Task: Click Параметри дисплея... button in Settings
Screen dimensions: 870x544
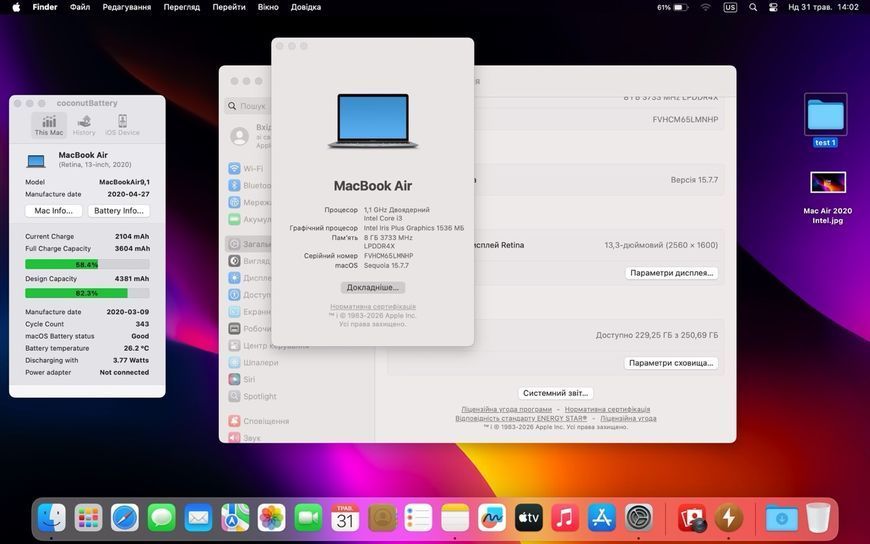Action: tap(671, 273)
